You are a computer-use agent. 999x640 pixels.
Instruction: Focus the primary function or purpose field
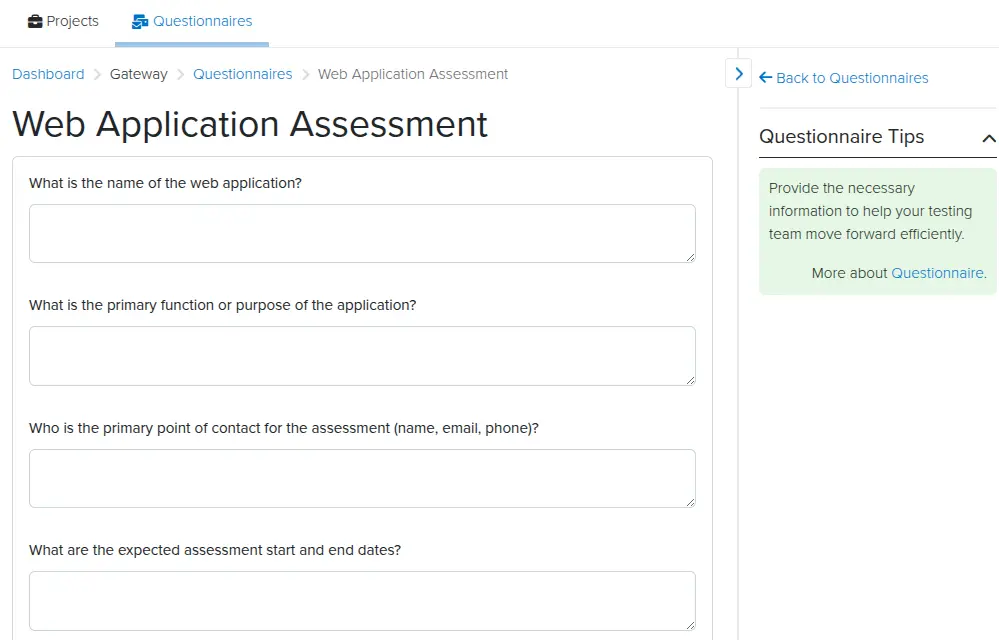click(x=363, y=356)
